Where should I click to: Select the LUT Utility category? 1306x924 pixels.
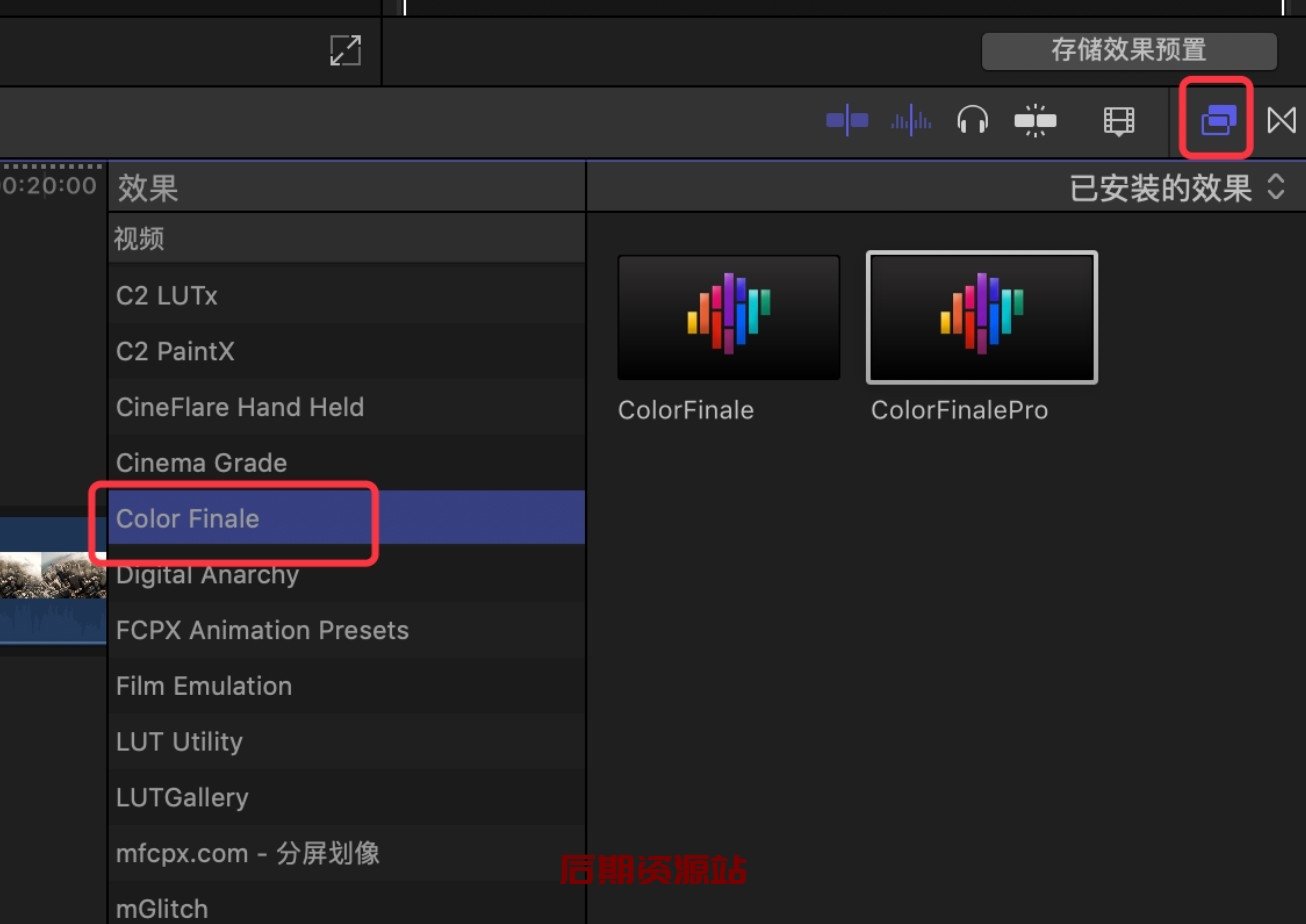click(346, 742)
